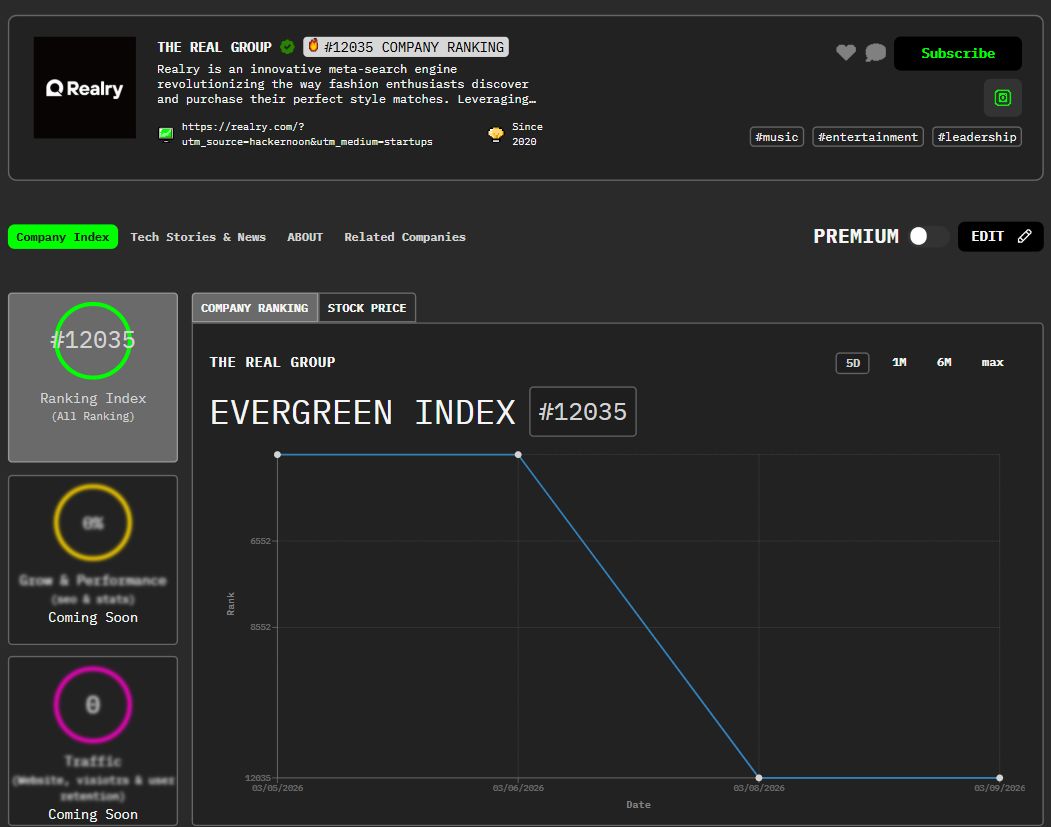
Task: Open the Tech Stories & News tab
Action: point(198,237)
